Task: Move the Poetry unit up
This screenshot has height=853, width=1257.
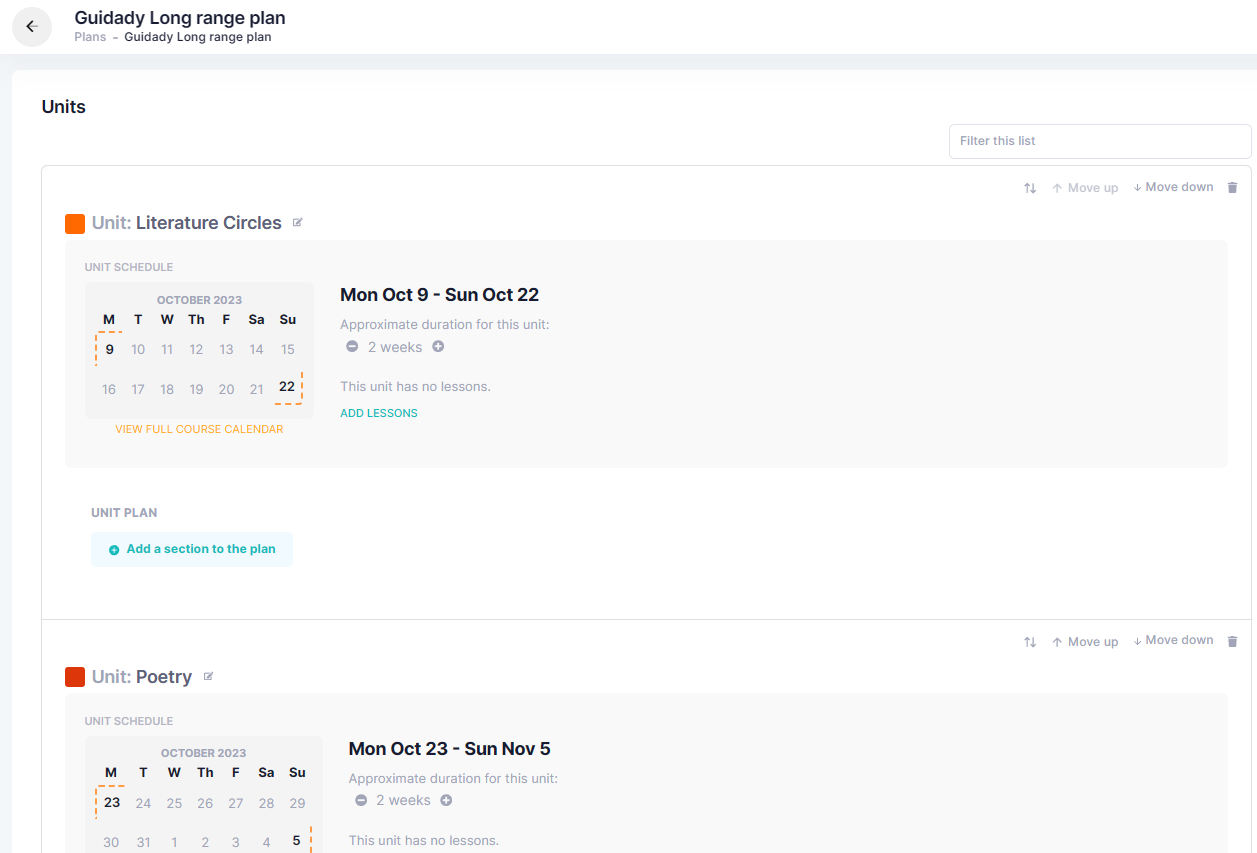Action: [1085, 641]
